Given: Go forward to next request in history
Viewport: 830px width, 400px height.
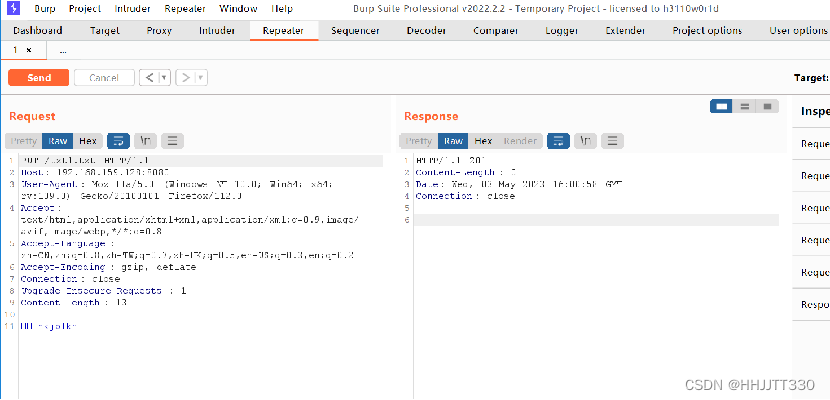Looking at the screenshot, I should point(185,78).
